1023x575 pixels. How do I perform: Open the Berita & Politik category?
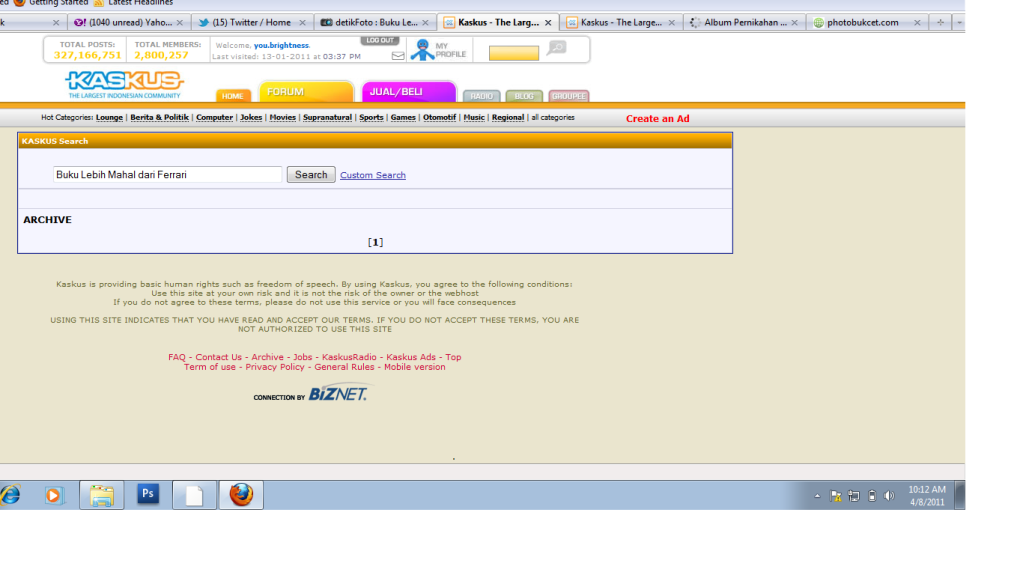click(159, 117)
